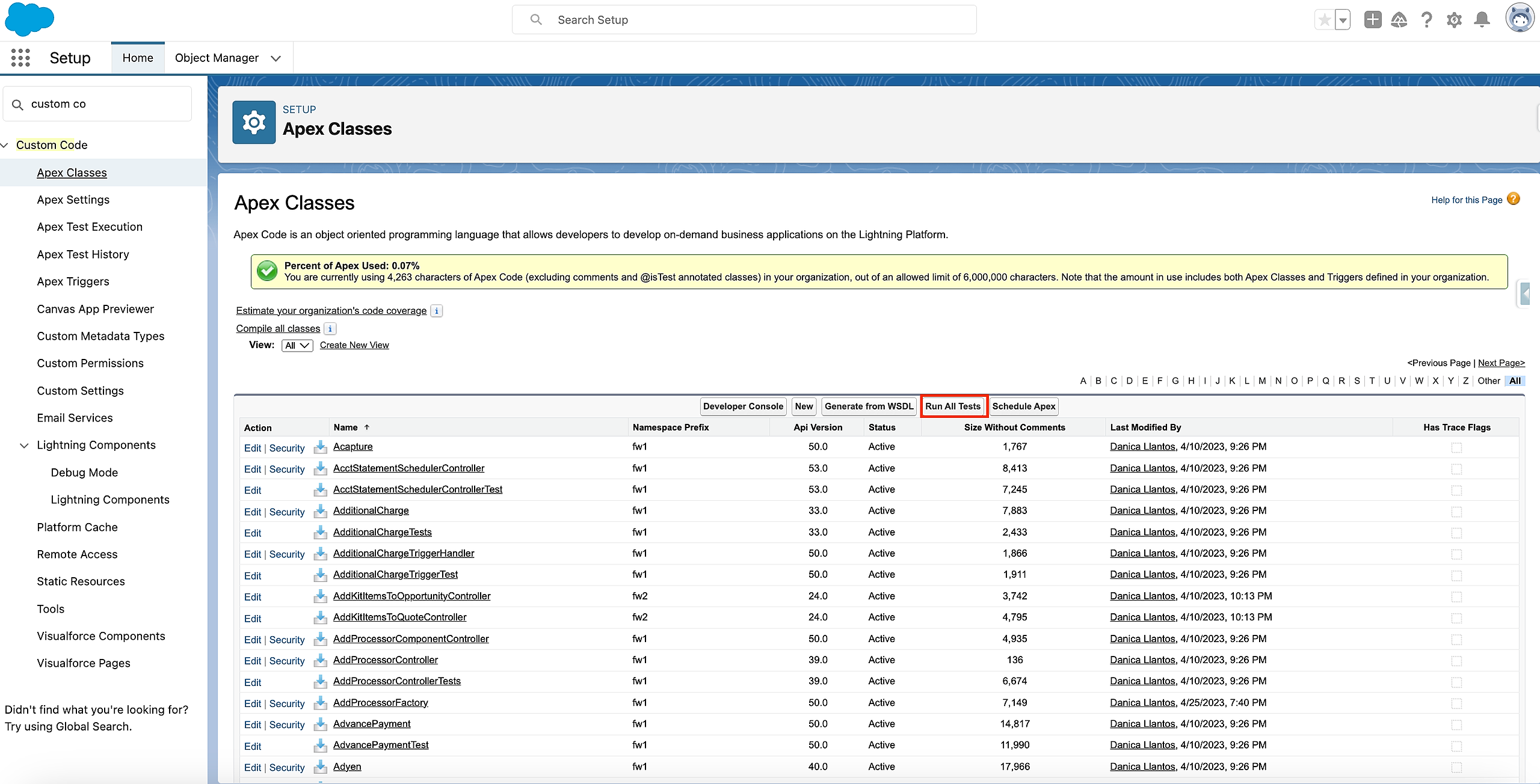Image resolution: width=1540 pixels, height=784 pixels.
Task: Open the Global Actions plus icon
Action: point(1372,20)
